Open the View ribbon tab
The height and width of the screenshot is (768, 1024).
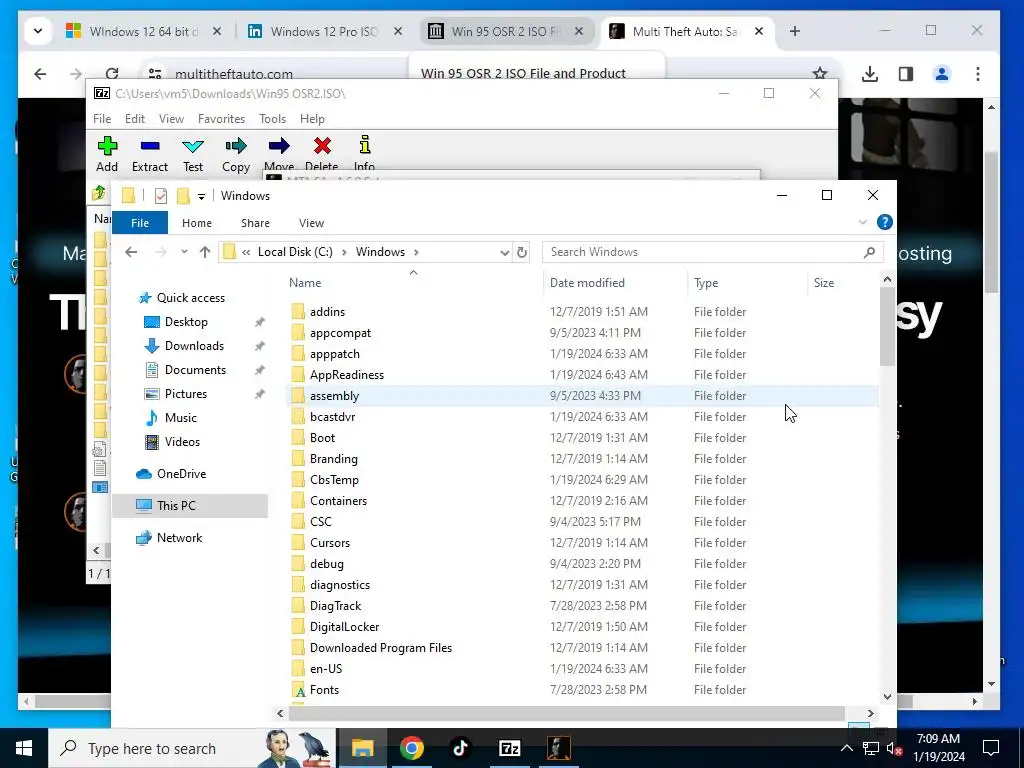point(312,223)
